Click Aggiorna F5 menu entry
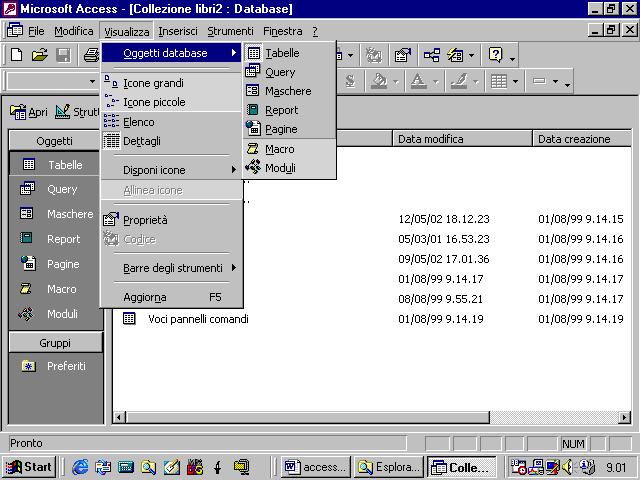The height and width of the screenshot is (480, 640). pos(171,297)
